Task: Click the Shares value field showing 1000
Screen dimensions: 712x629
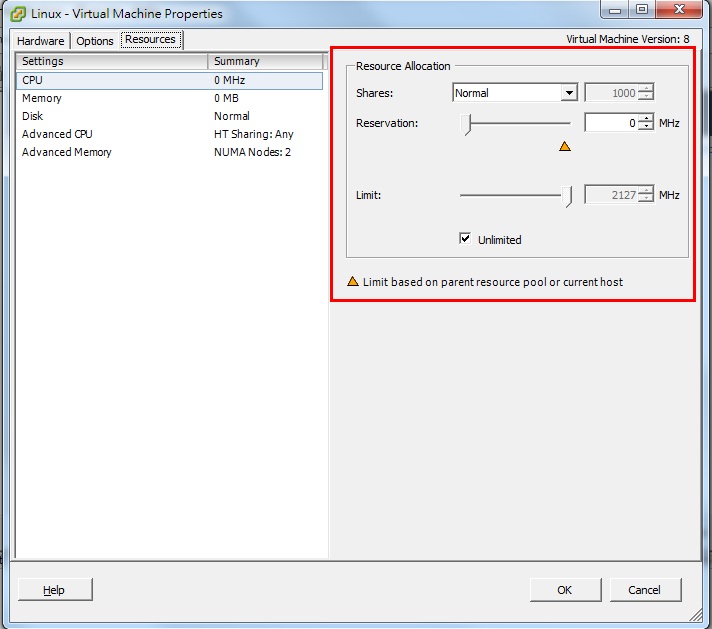Action: click(x=611, y=93)
